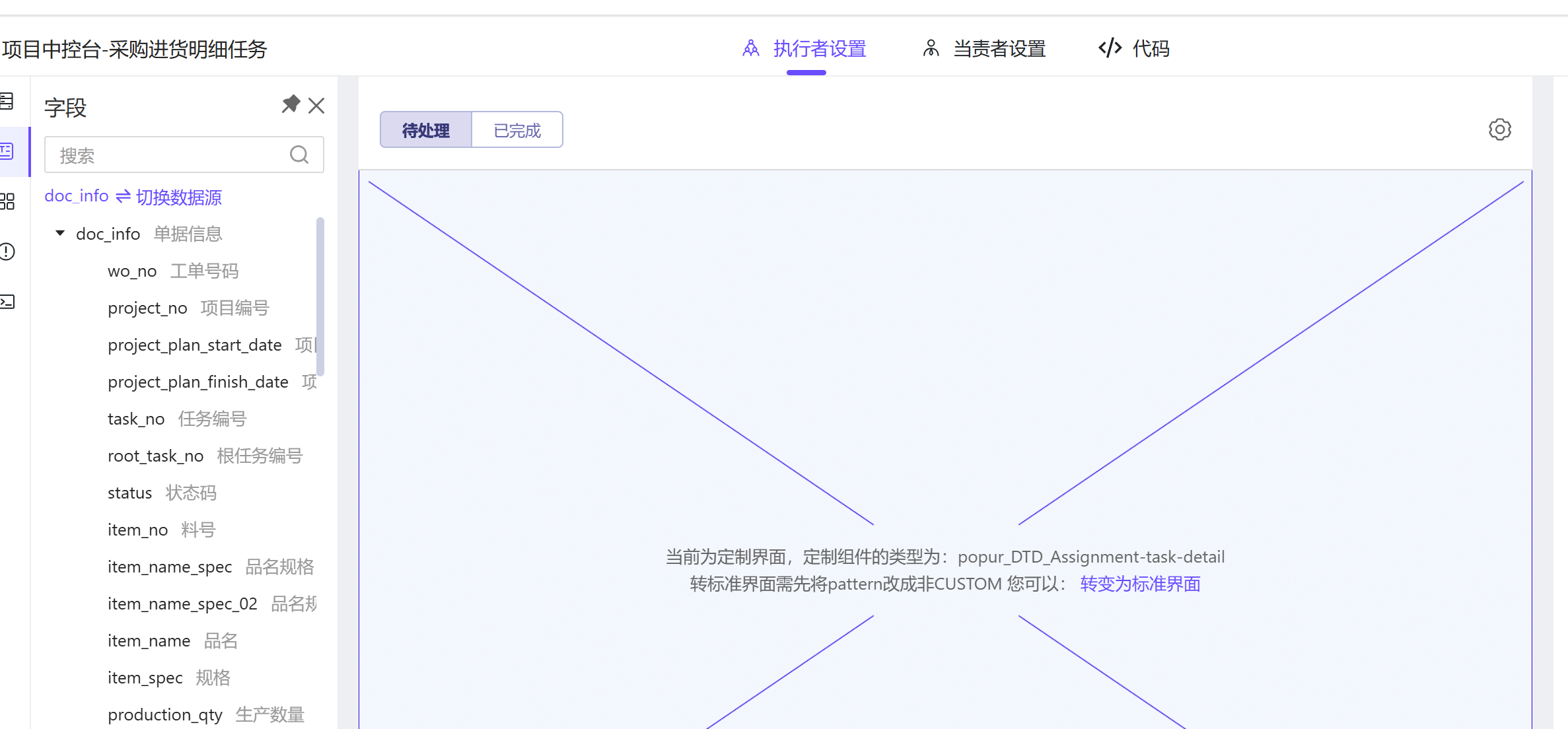Select status 状态码 field

tap(162, 493)
